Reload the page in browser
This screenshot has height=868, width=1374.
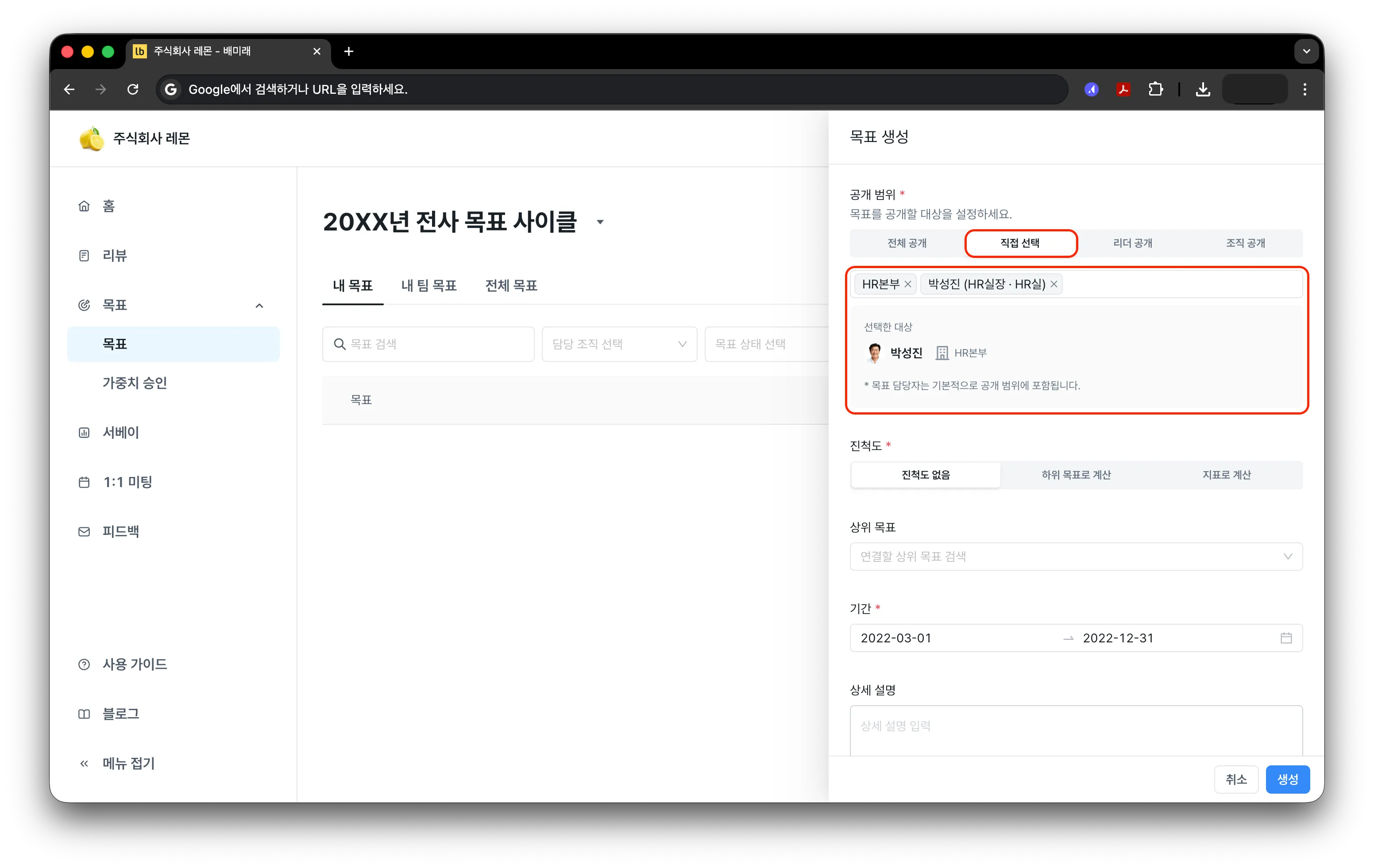(x=133, y=89)
